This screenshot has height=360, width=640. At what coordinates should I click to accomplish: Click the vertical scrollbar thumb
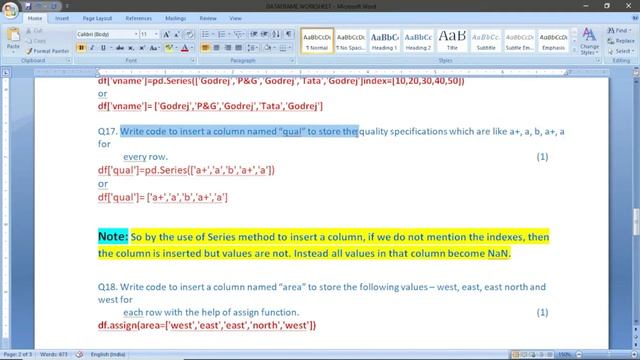coord(636,222)
